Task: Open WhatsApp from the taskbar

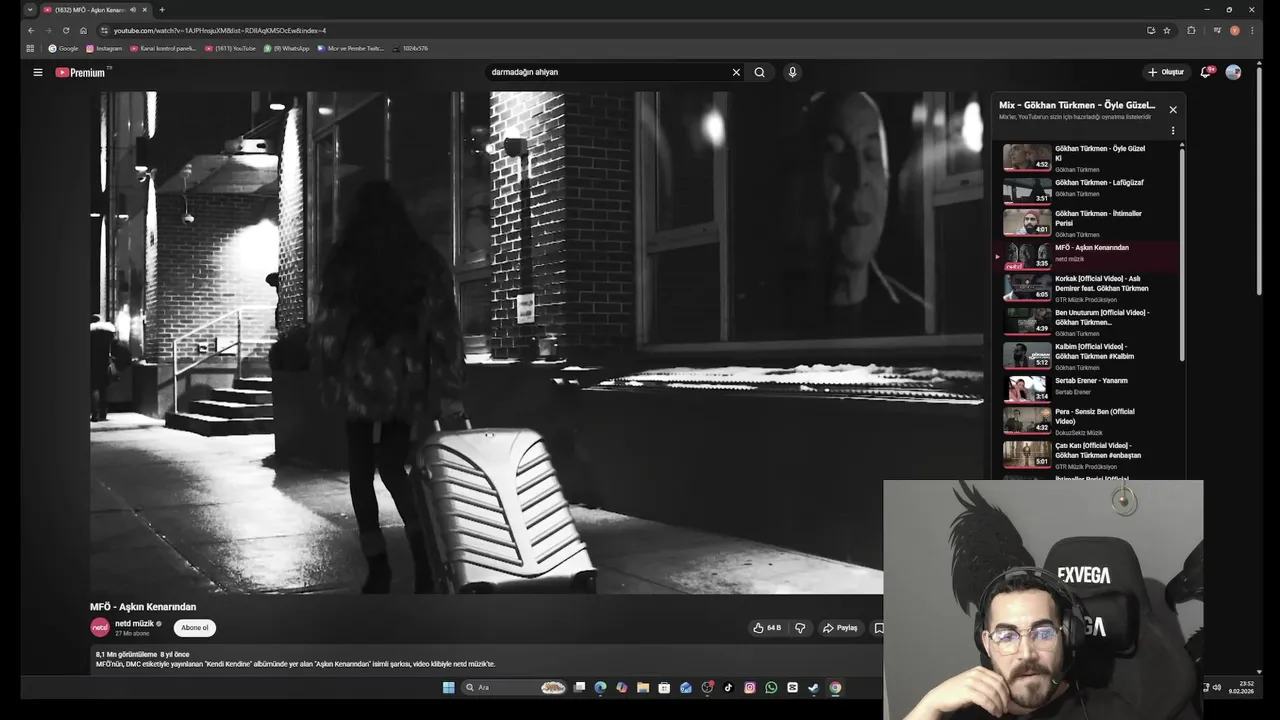Action: [771, 687]
